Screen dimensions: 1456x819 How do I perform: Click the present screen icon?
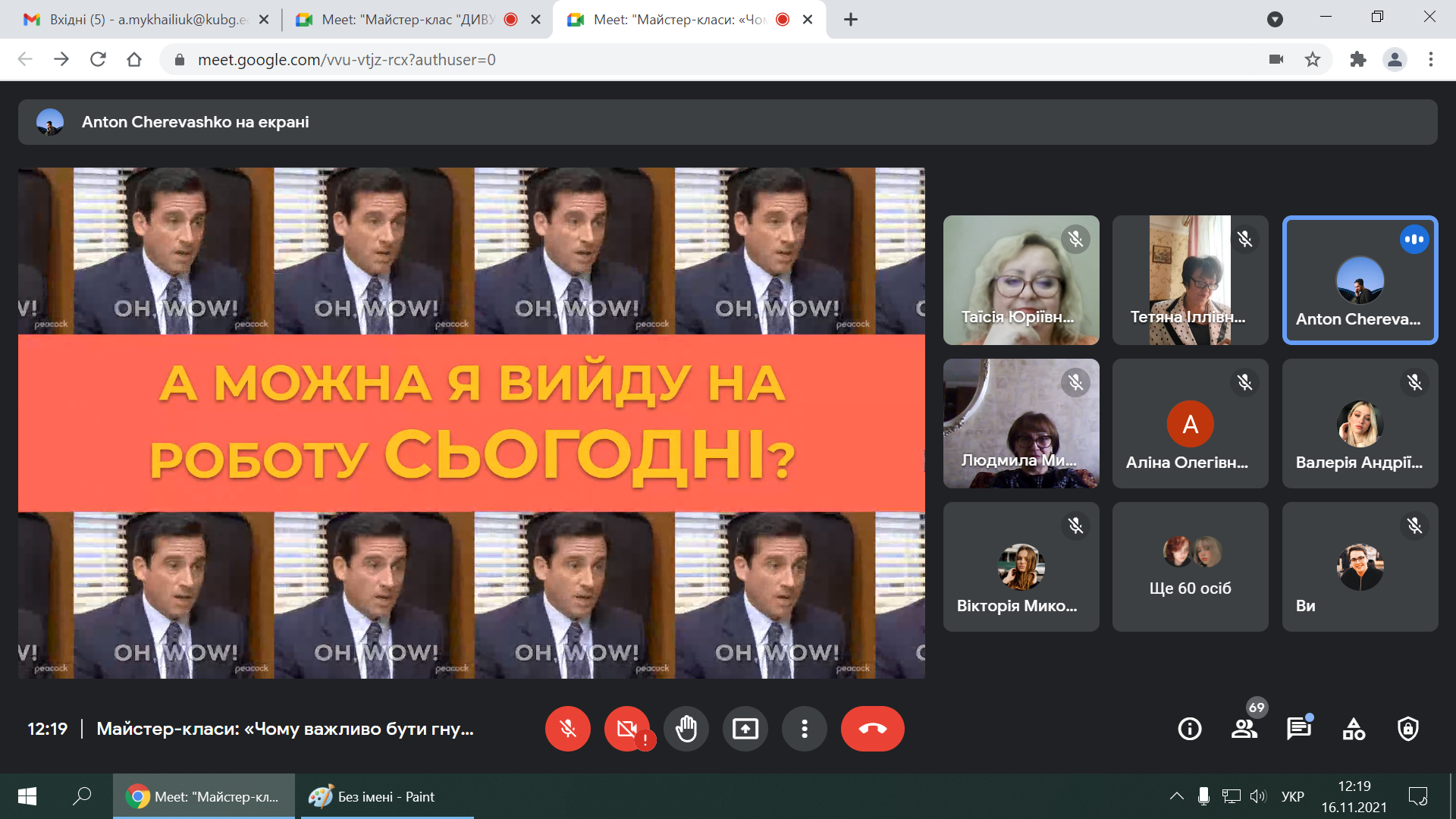click(745, 729)
